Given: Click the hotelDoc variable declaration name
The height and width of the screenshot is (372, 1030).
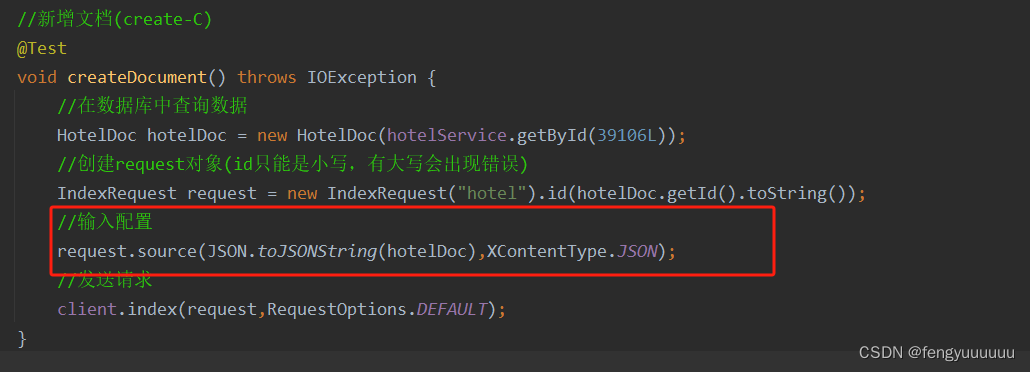Looking at the screenshot, I should 187,135.
